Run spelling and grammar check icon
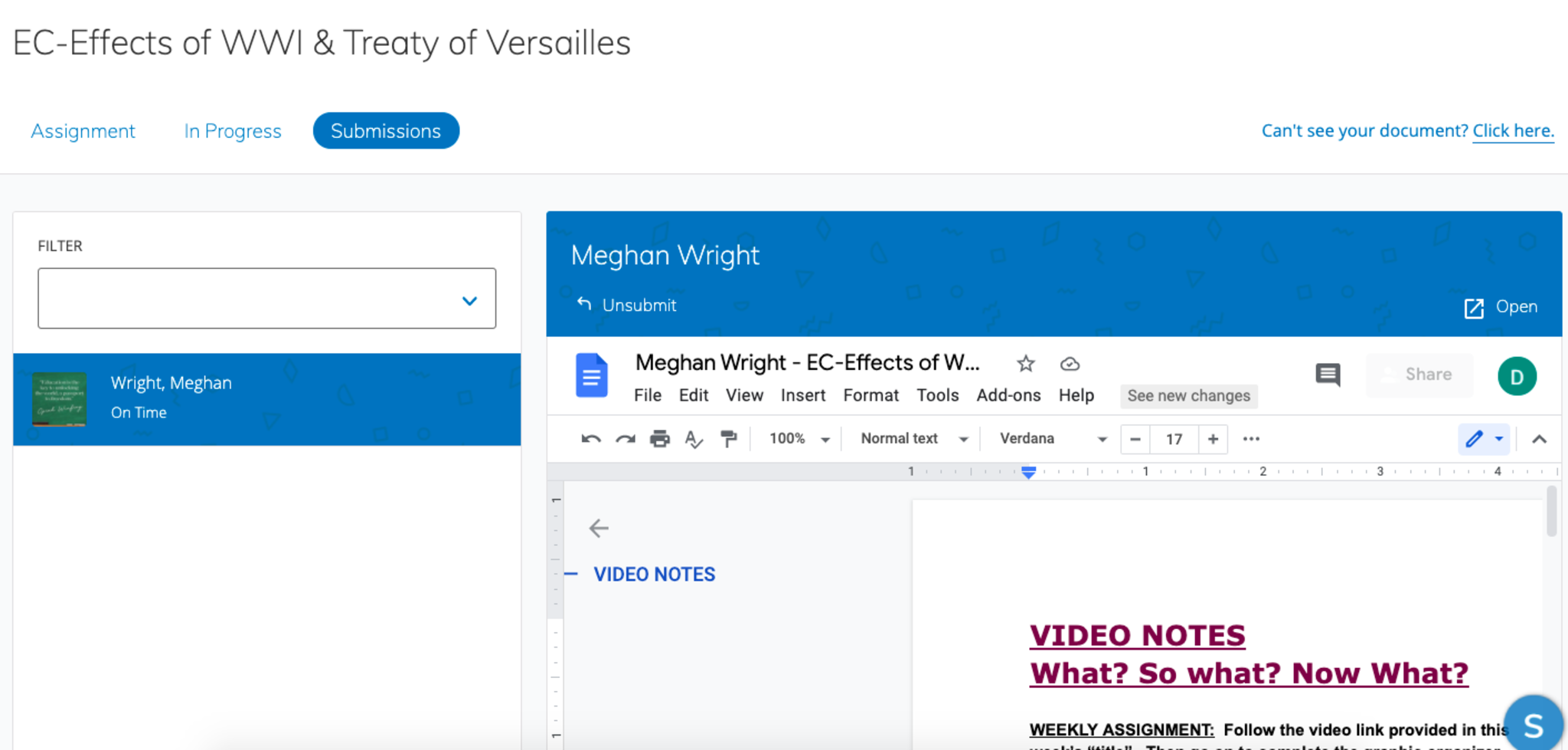Screen dimensions: 1568x750 (694, 439)
